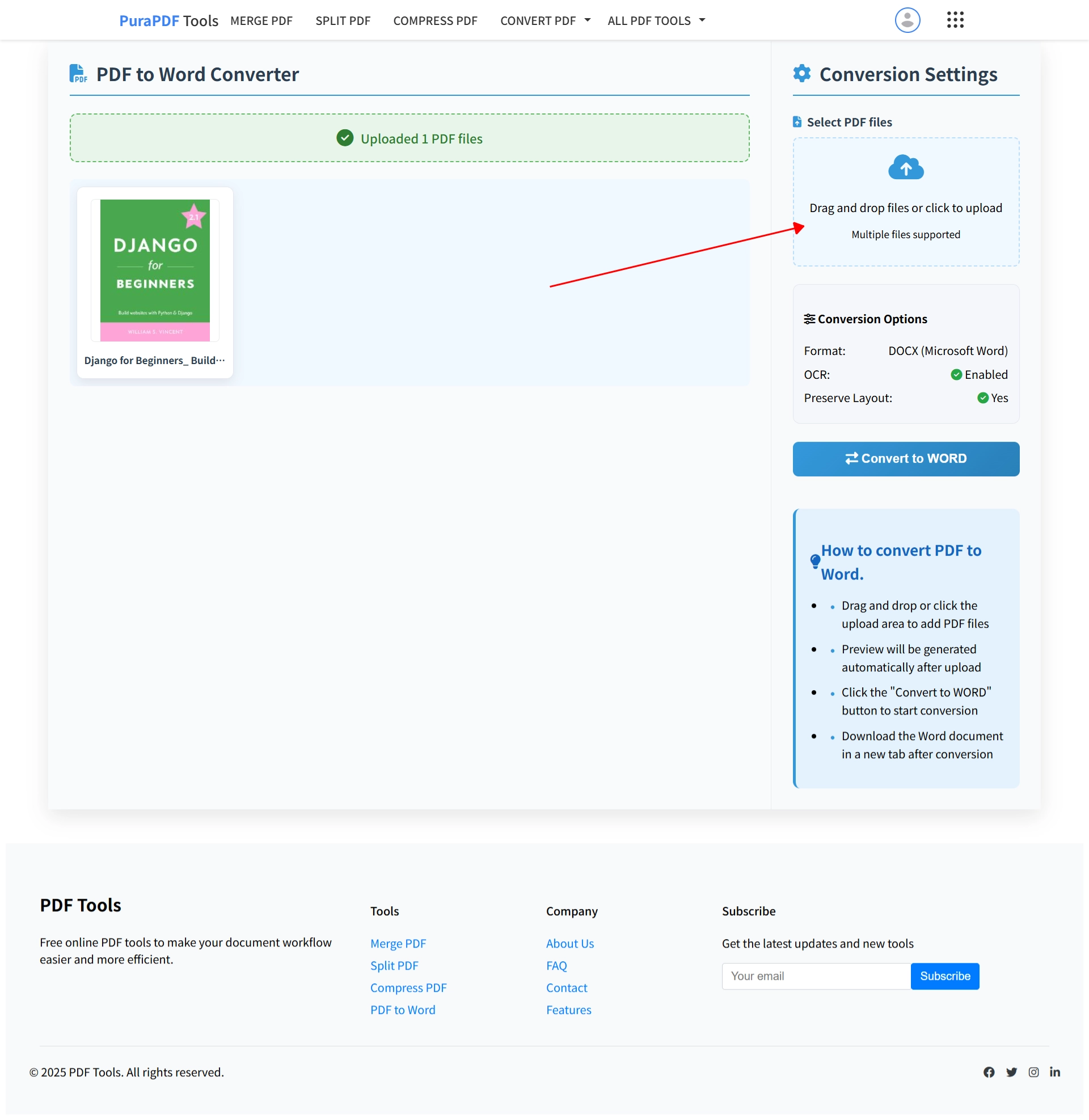This screenshot has height=1120, width=1089.
Task: Select the Django for Beginners thumbnail
Action: [154, 270]
